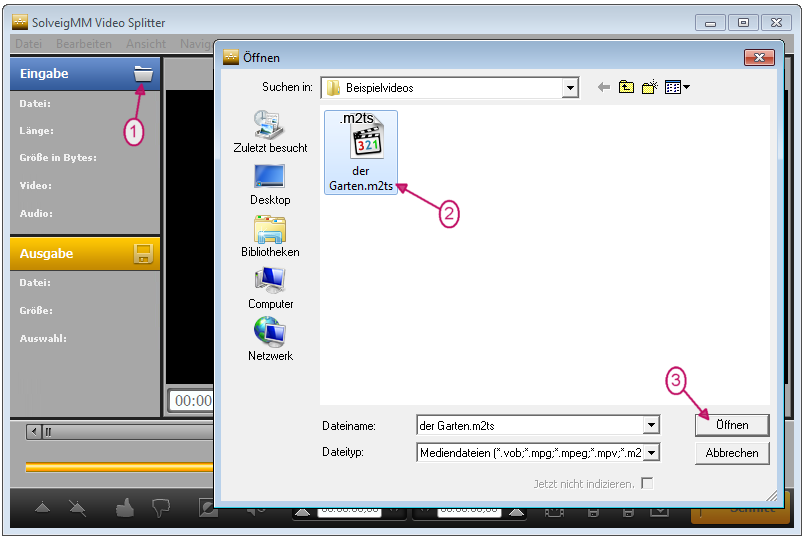This screenshot has width=805, height=539.
Task: Close the Öffnen dialog
Action: tap(759, 57)
